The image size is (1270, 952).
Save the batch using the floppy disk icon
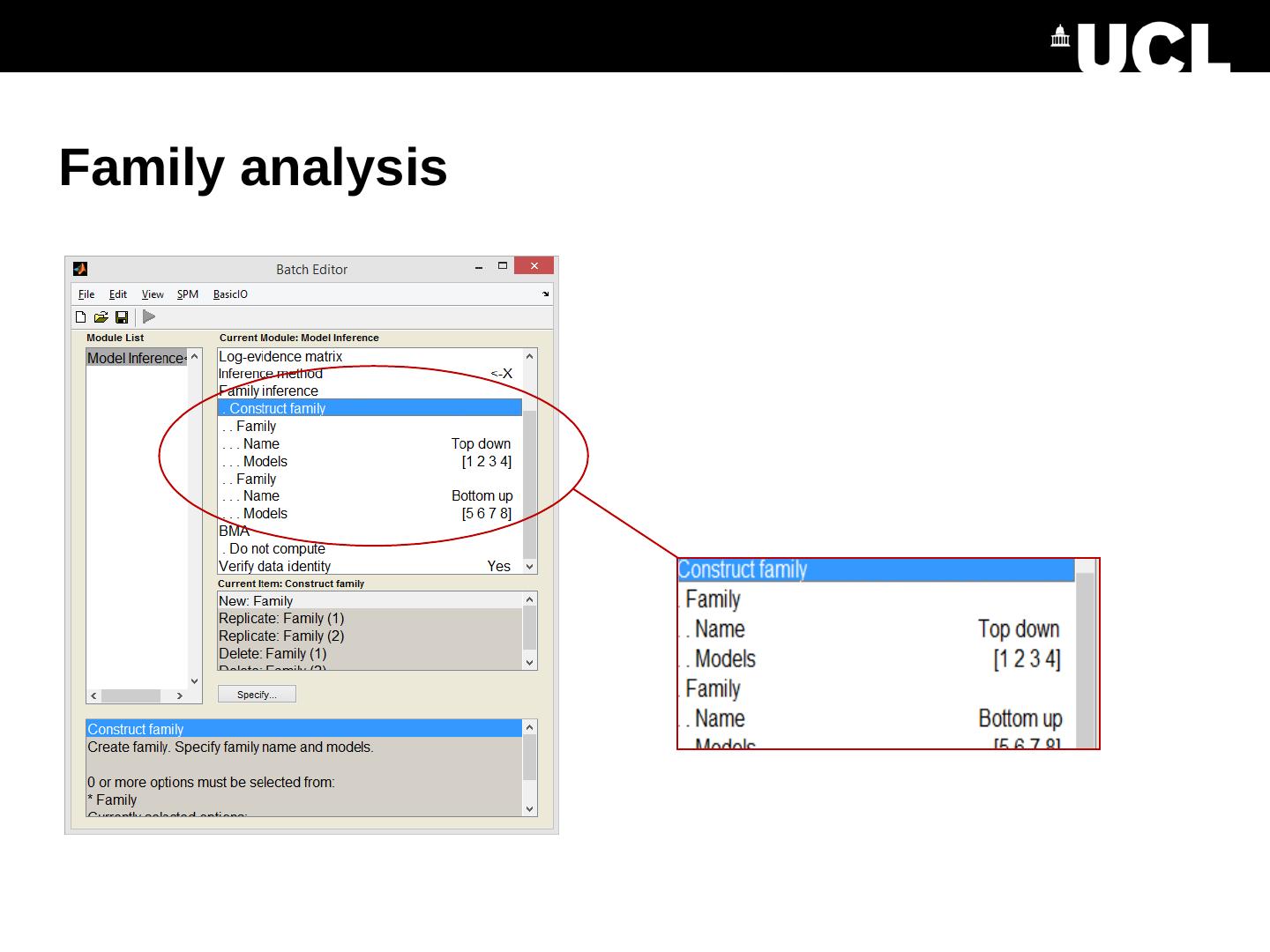[122, 317]
